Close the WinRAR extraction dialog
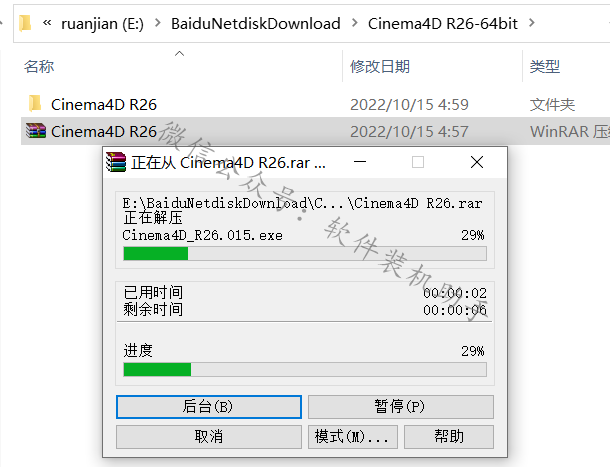This screenshot has width=610, height=467. pyautogui.click(x=477, y=162)
